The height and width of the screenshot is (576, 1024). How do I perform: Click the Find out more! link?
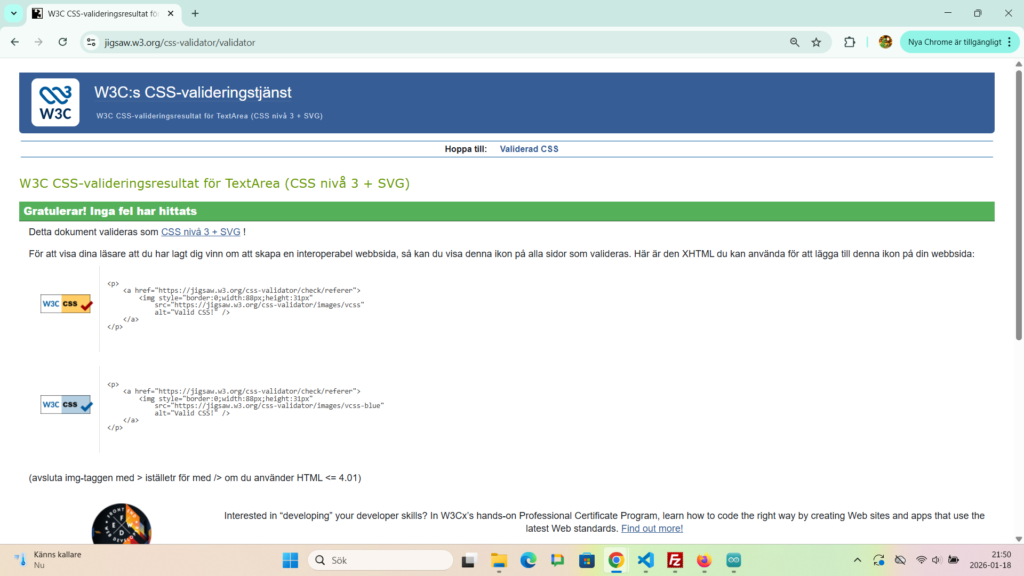[x=651, y=528]
